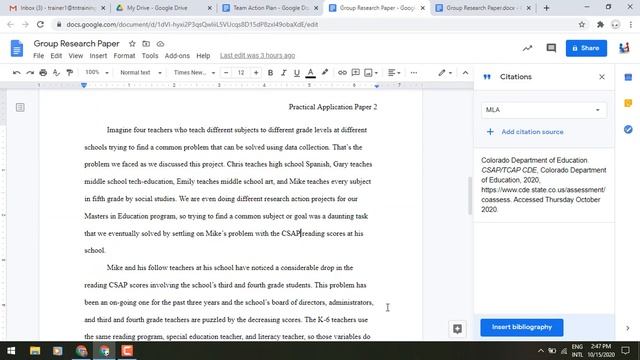Open the Normal text style dropdown

click(x=141, y=72)
